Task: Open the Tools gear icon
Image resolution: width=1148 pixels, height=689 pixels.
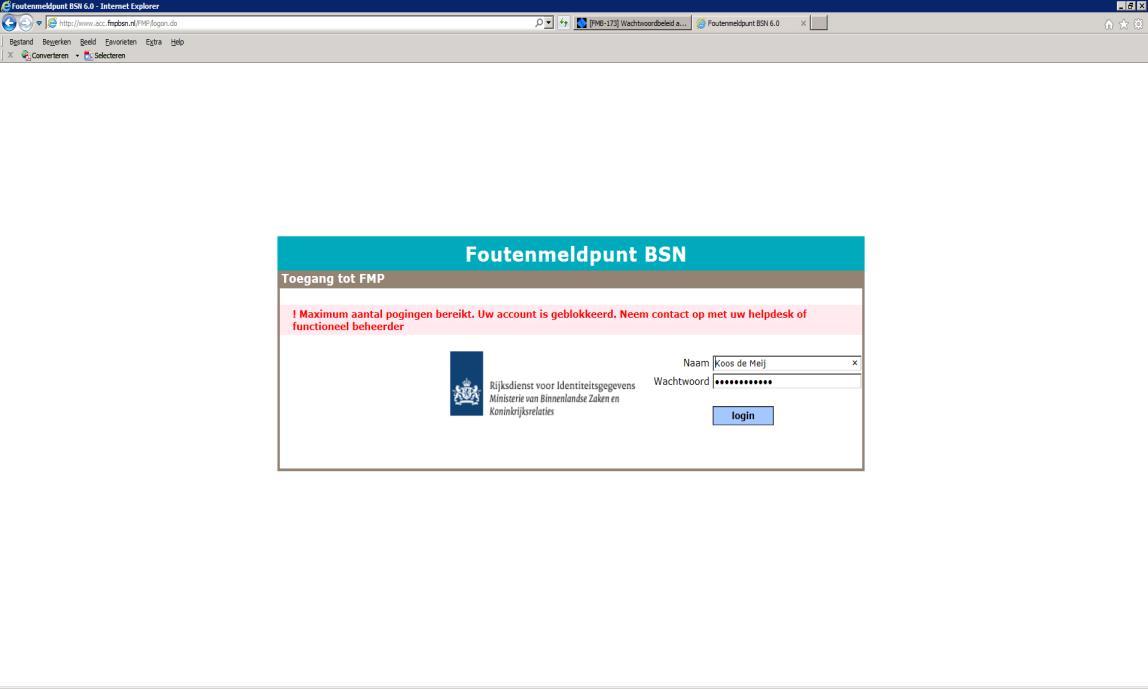Action: point(1138,24)
